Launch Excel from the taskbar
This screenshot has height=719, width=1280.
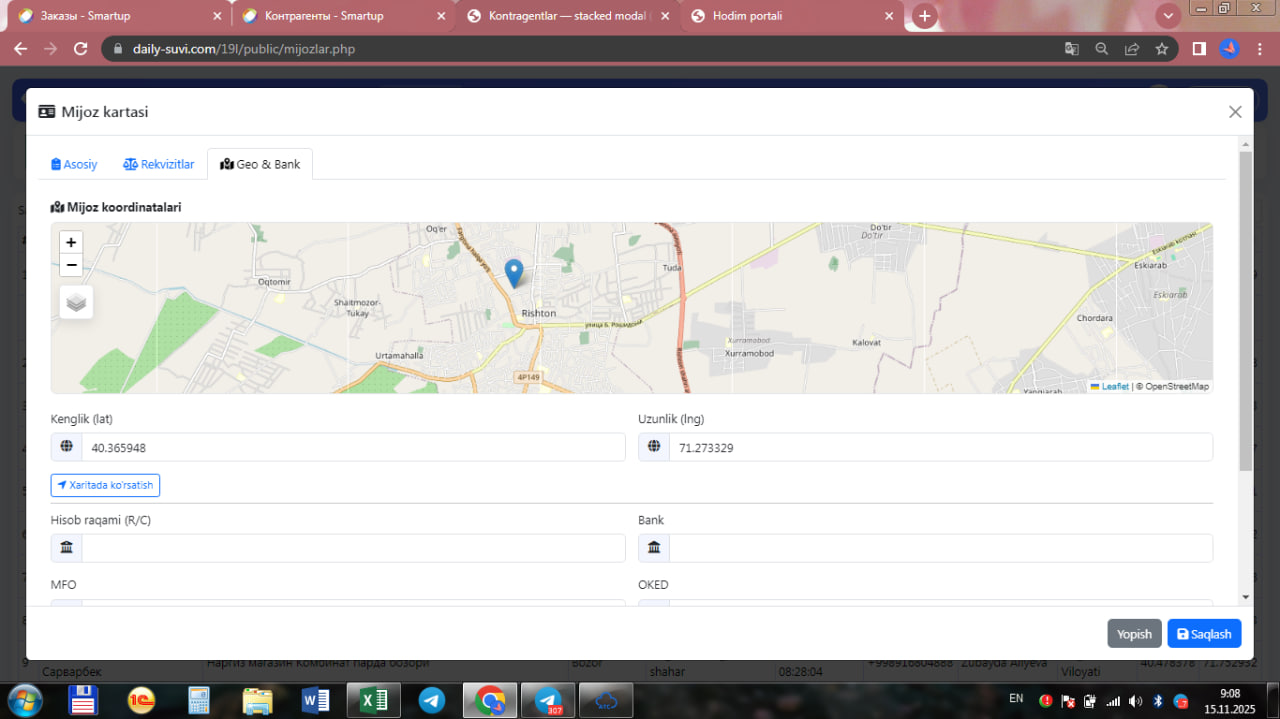coord(373,700)
